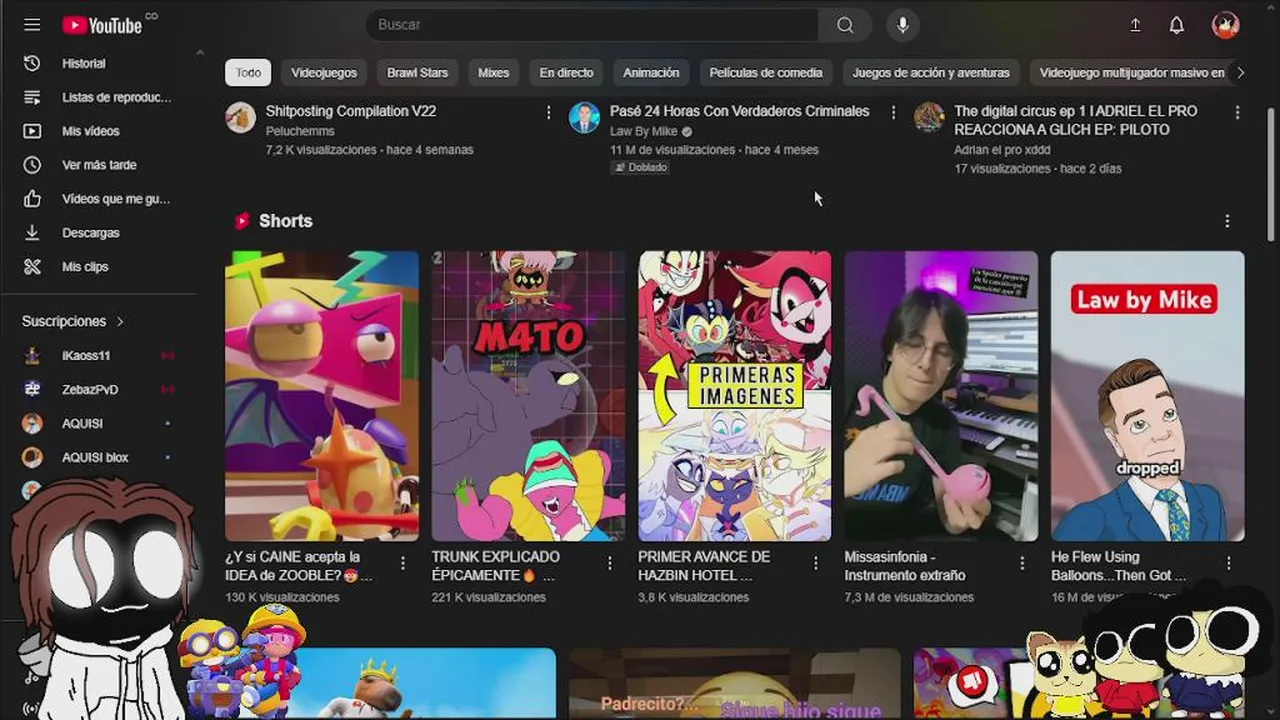
Task: Open Adrian el pro xddd channel name
Action: tap(1002, 150)
